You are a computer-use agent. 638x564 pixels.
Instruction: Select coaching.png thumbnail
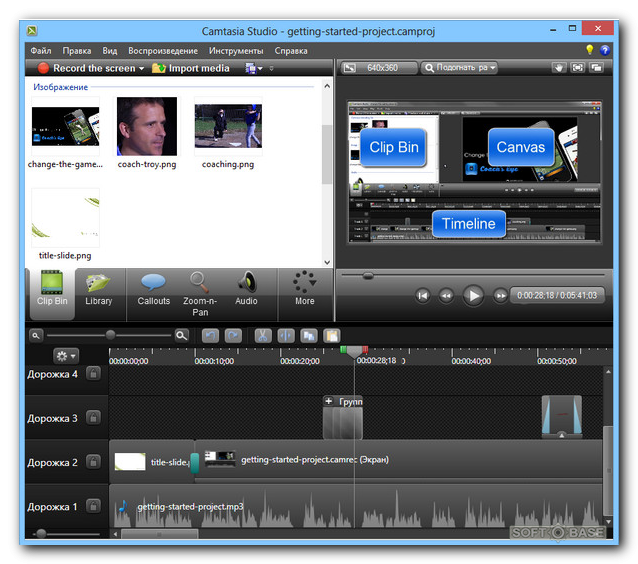point(228,126)
